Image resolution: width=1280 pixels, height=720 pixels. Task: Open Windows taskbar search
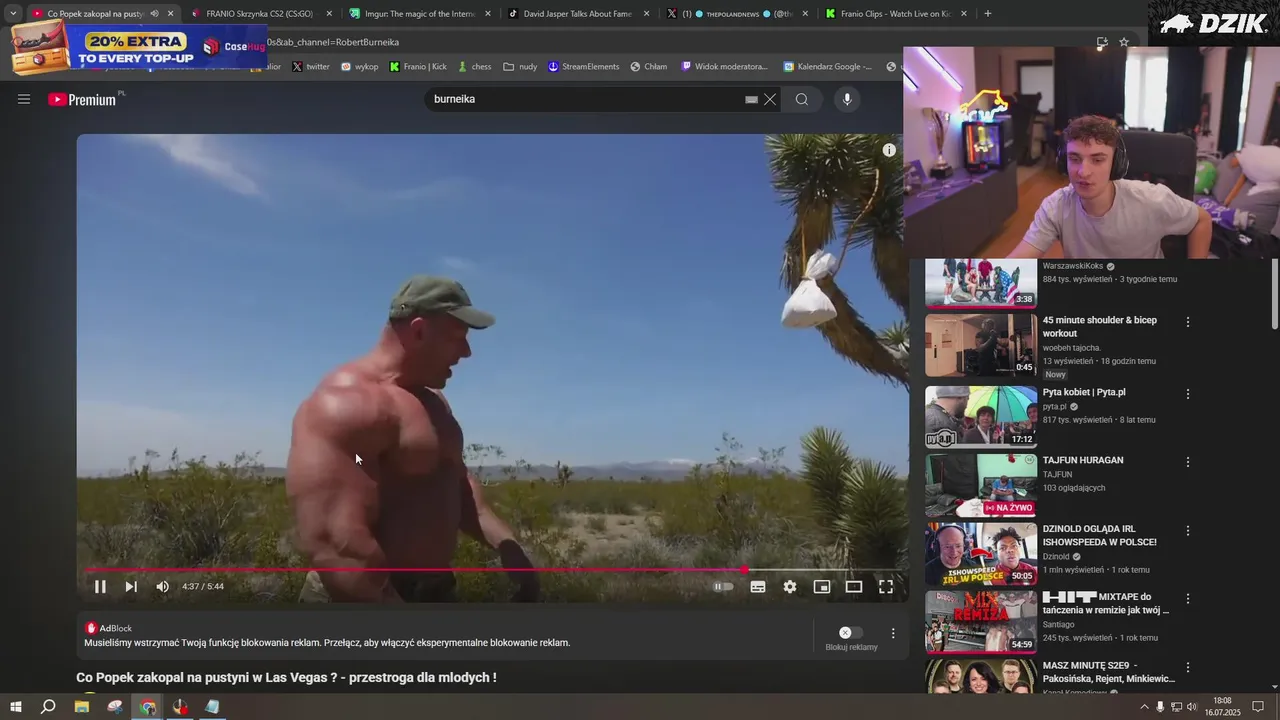click(x=48, y=707)
